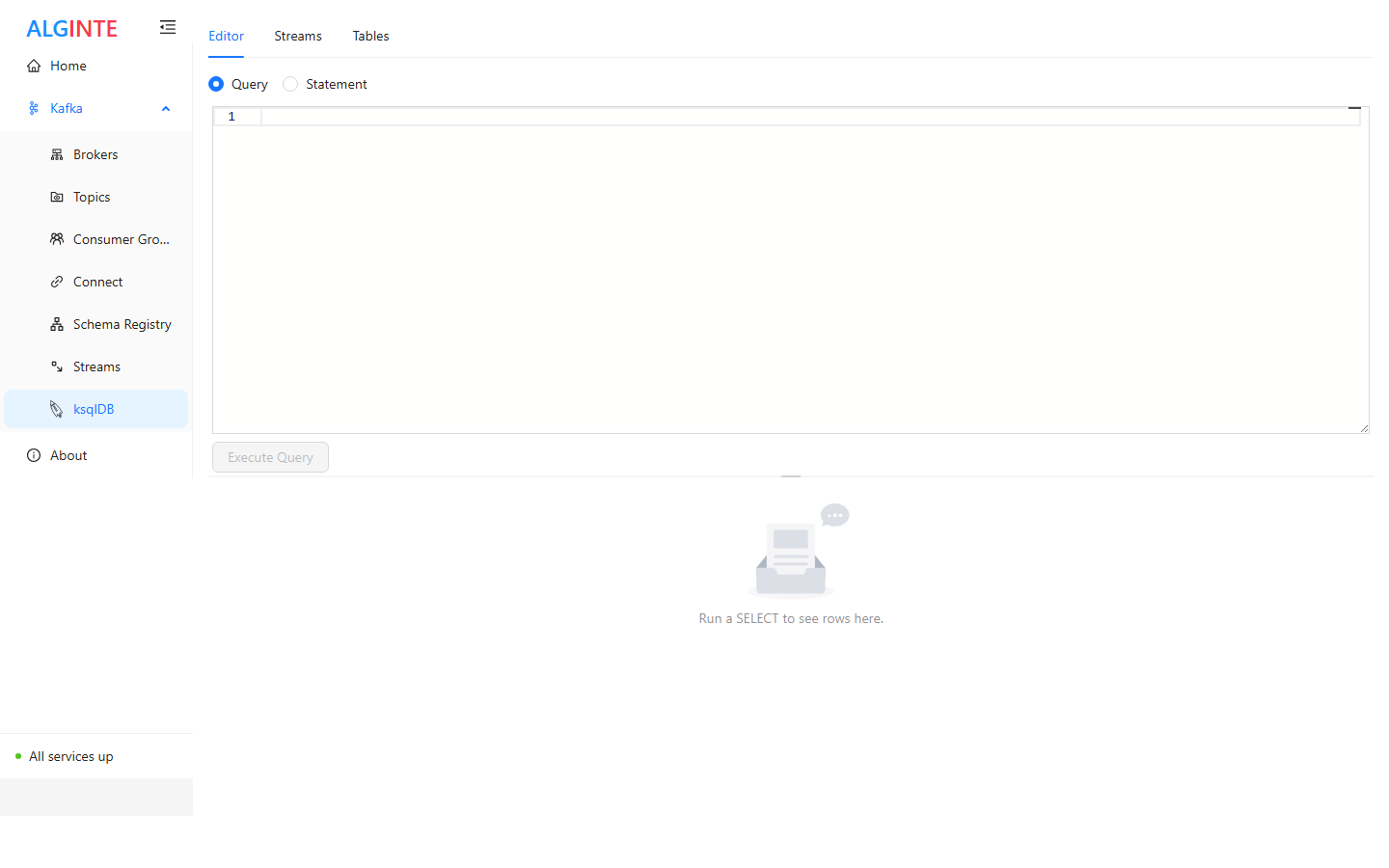Viewport: 1389px width, 868px height.
Task: Open the About page
Action: [x=95, y=455]
